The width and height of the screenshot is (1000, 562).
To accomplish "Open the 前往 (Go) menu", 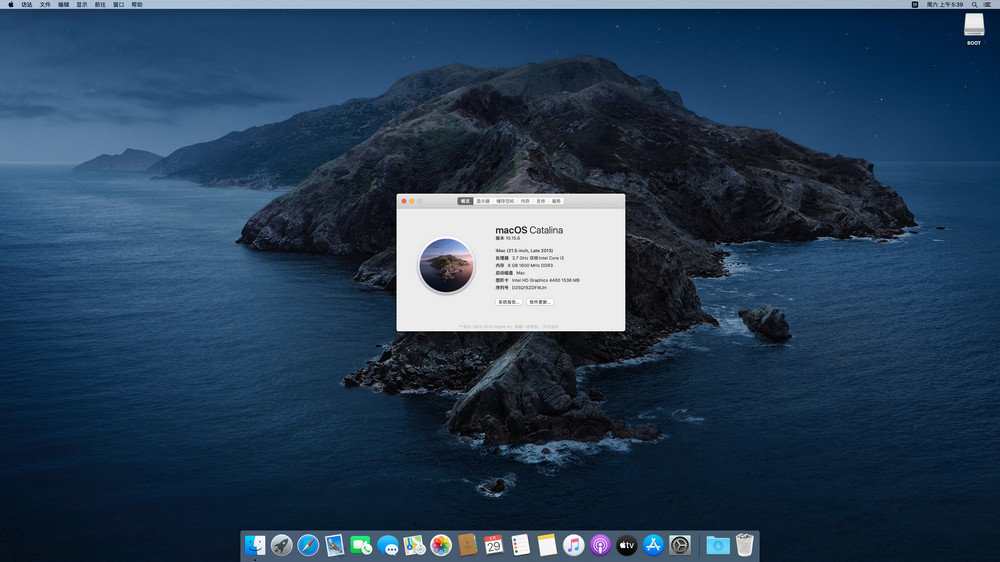I will 100,4.
